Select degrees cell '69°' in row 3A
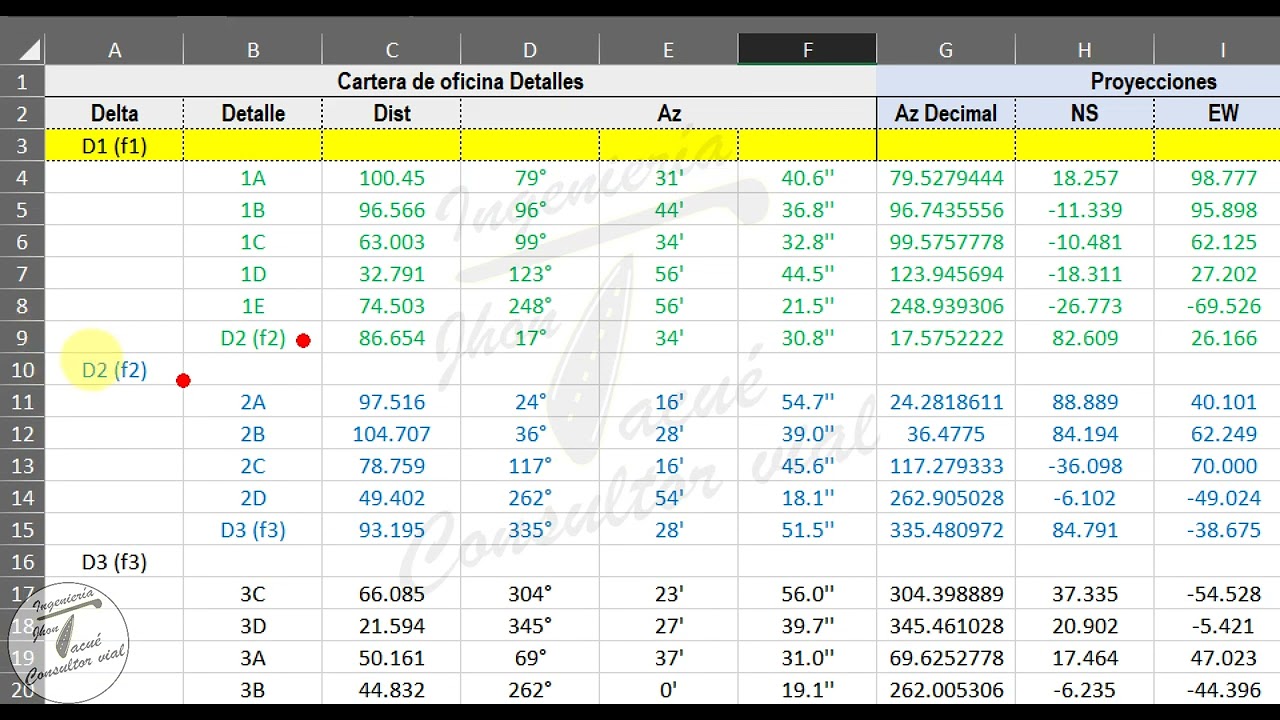1280x720 pixels. (x=530, y=657)
